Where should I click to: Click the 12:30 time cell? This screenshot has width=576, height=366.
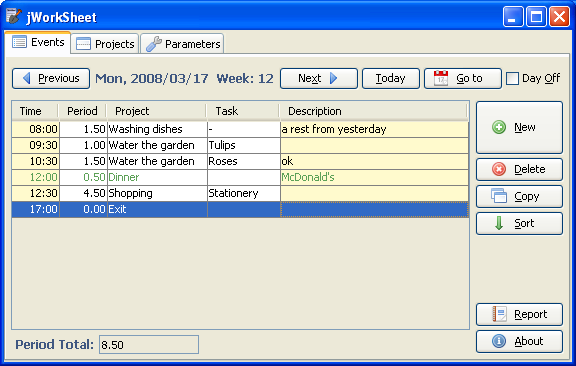tap(36, 193)
